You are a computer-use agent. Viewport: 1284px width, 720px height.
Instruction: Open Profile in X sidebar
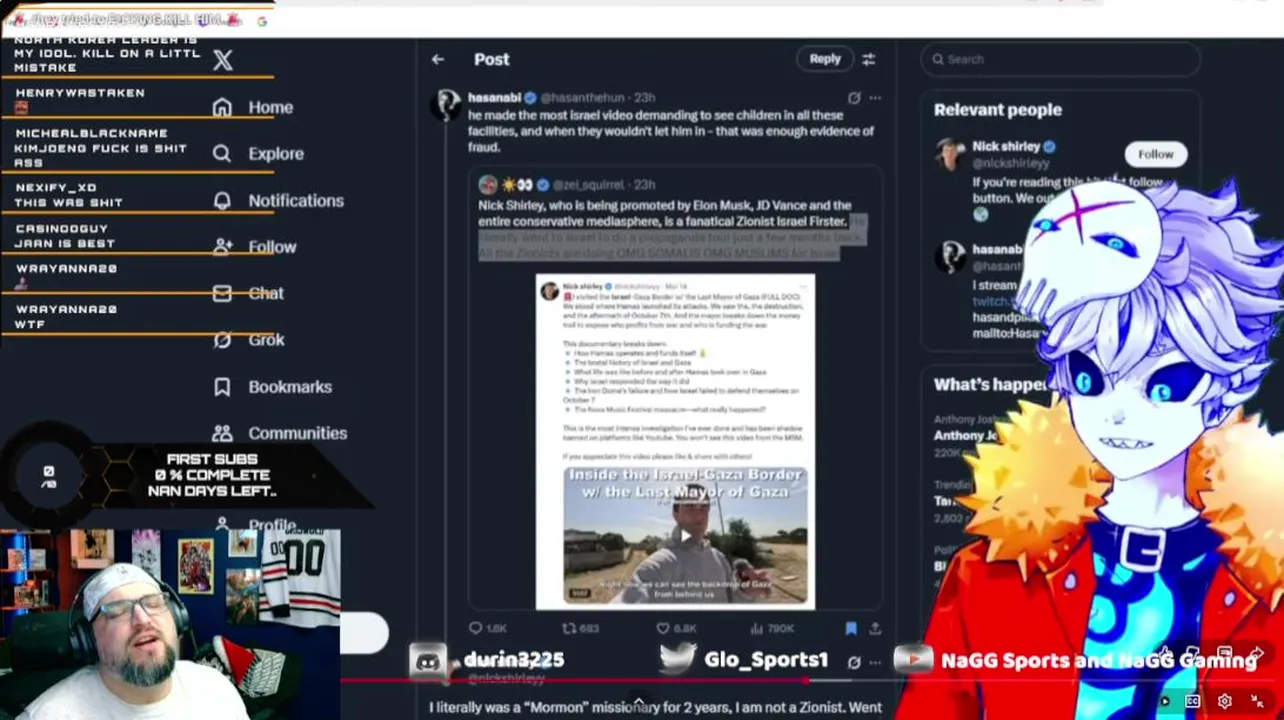(272, 525)
